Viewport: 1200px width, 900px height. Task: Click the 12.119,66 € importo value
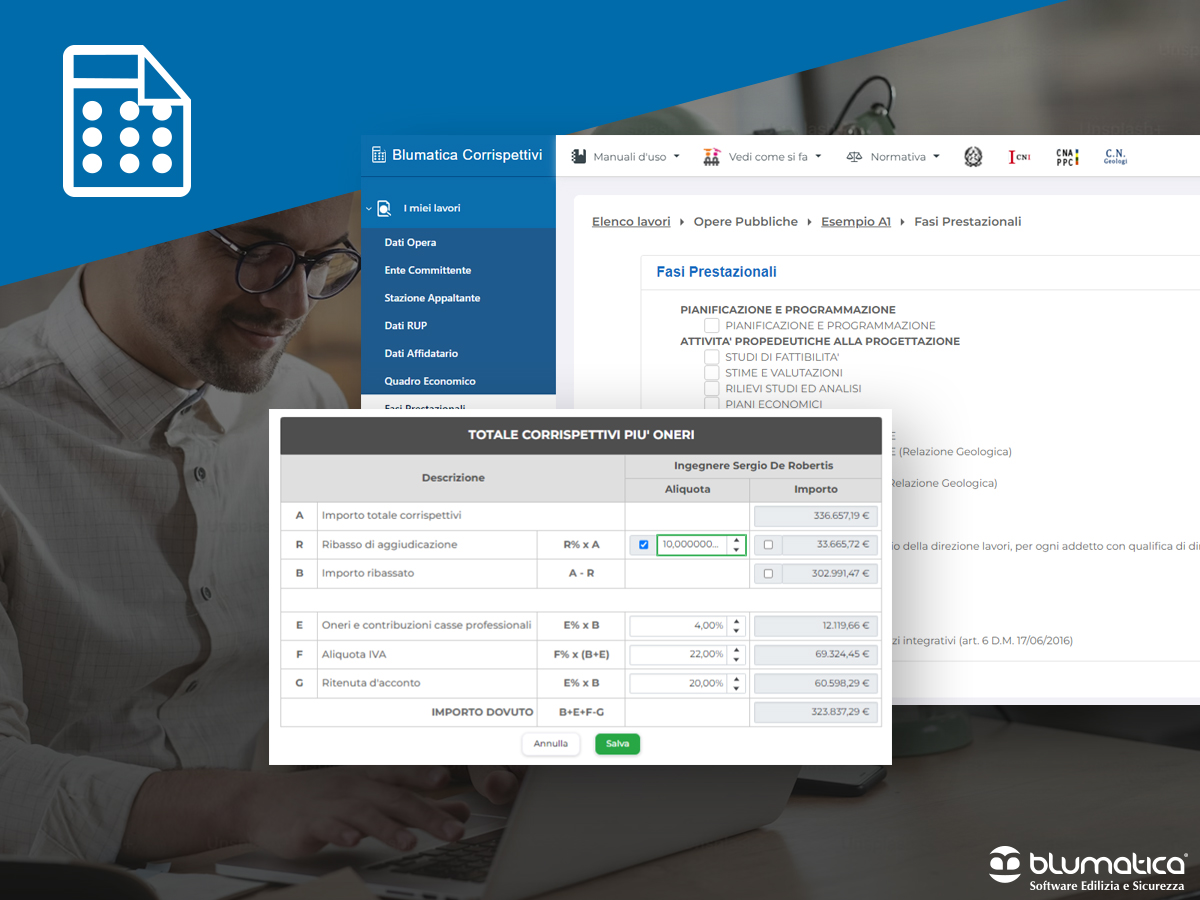point(815,626)
